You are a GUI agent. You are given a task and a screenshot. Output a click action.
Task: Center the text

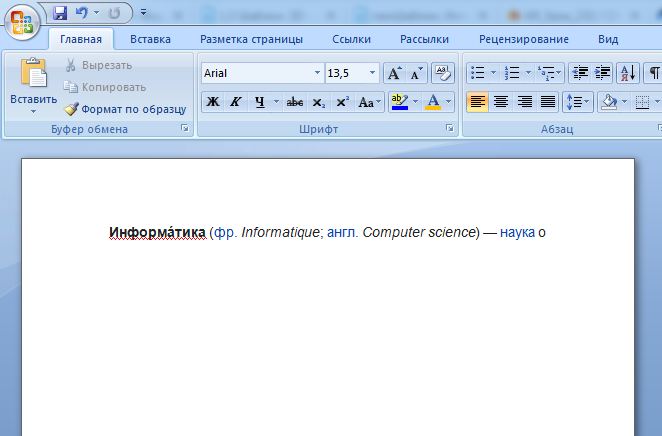501,102
